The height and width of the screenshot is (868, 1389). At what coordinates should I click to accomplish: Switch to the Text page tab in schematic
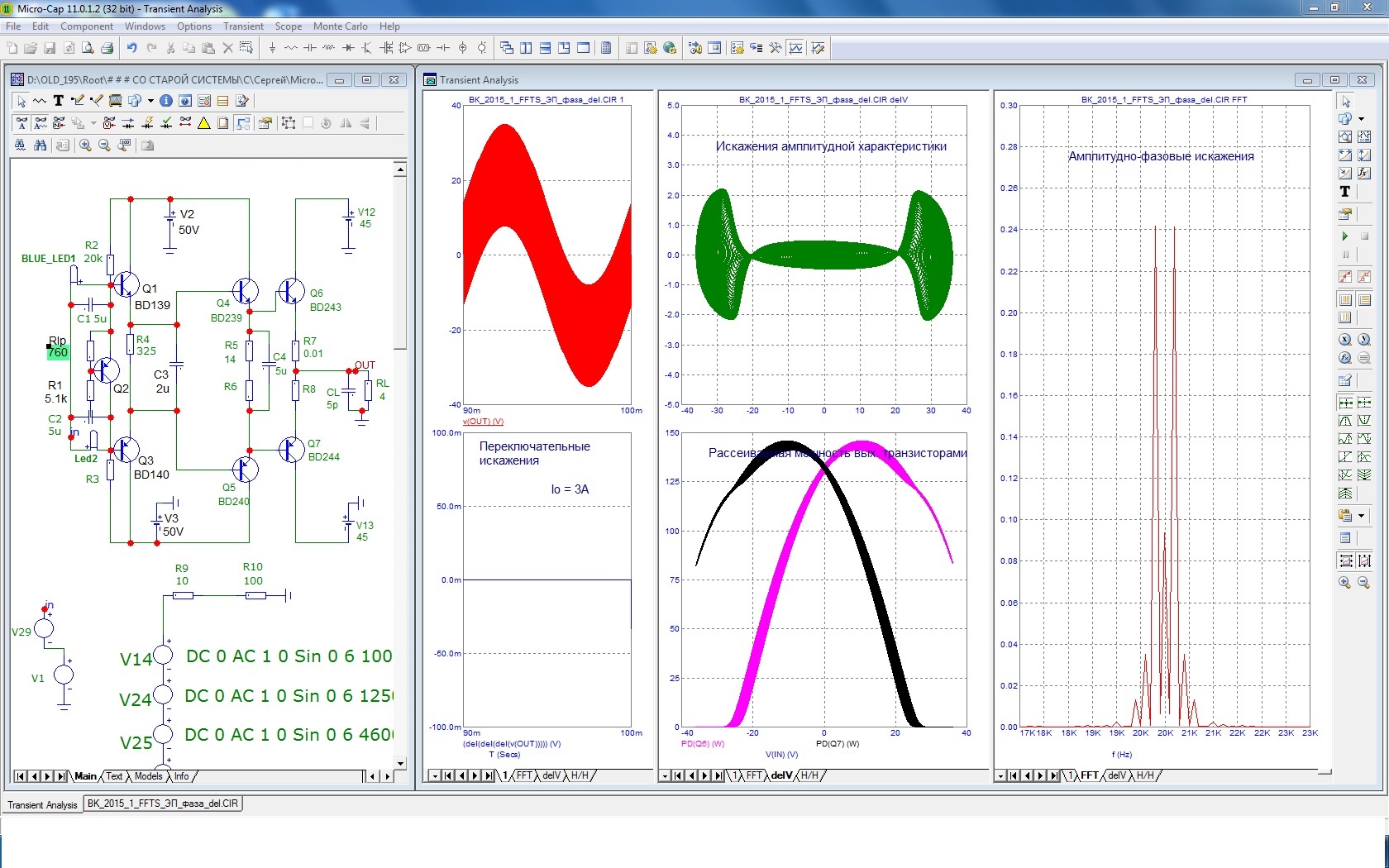(114, 776)
